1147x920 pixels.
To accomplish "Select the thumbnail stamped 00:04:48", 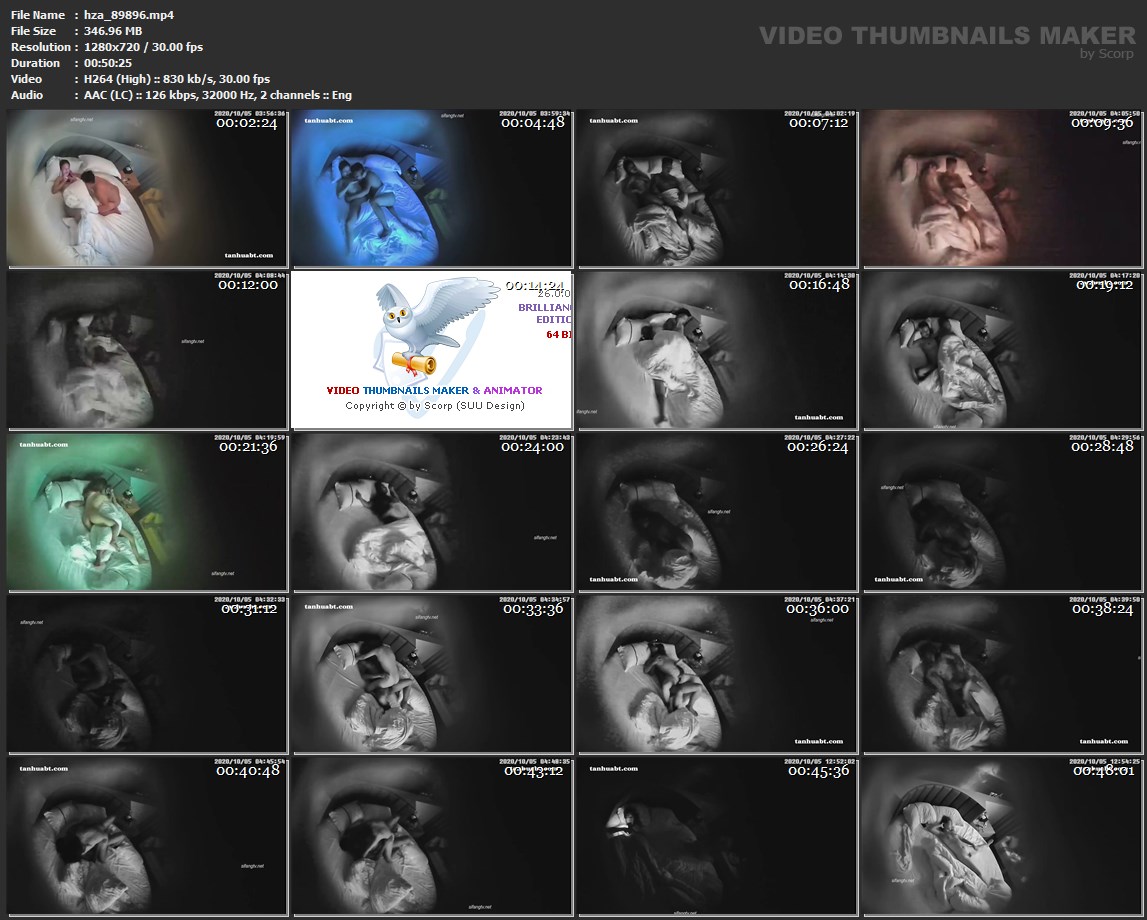I will tap(432, 188).
